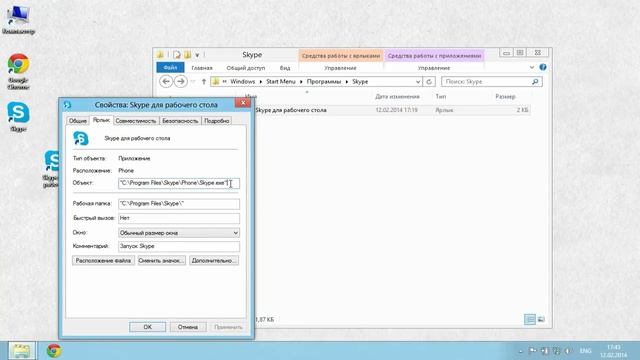The width and height of the screenshot is (640, 360).
Task: Select the application tools Управление tab
Action: pyautogui.click(x=434, y=68)
